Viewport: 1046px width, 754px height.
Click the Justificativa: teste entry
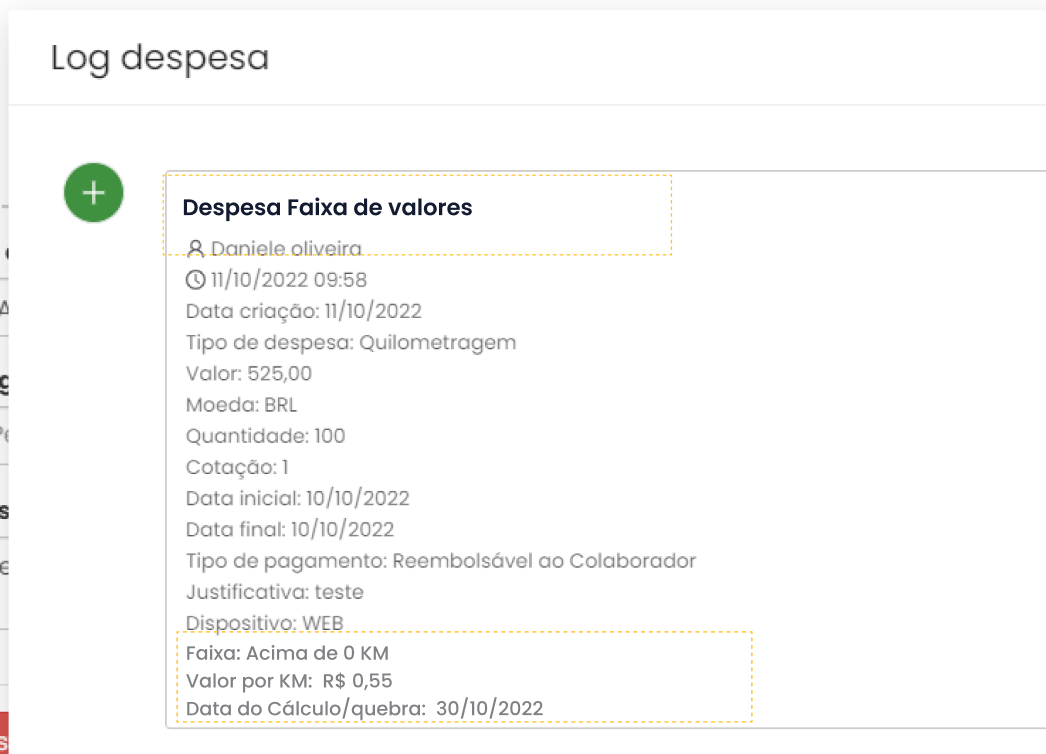(275, 592)
